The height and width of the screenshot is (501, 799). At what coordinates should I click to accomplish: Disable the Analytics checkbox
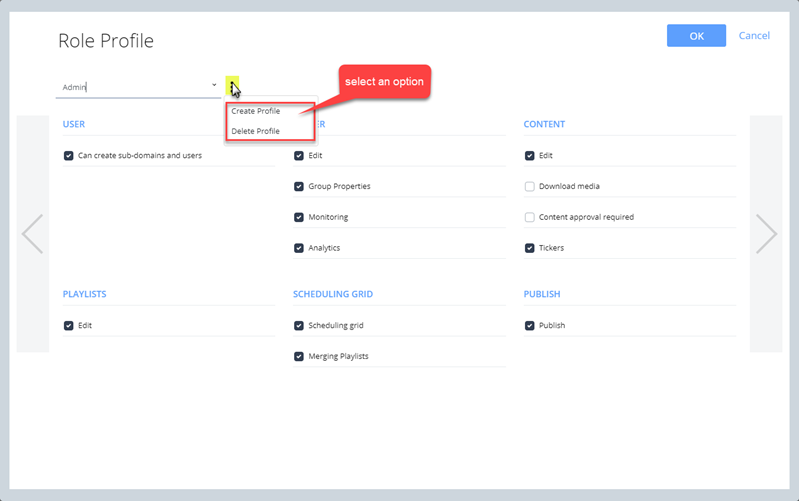coord(299,248)
